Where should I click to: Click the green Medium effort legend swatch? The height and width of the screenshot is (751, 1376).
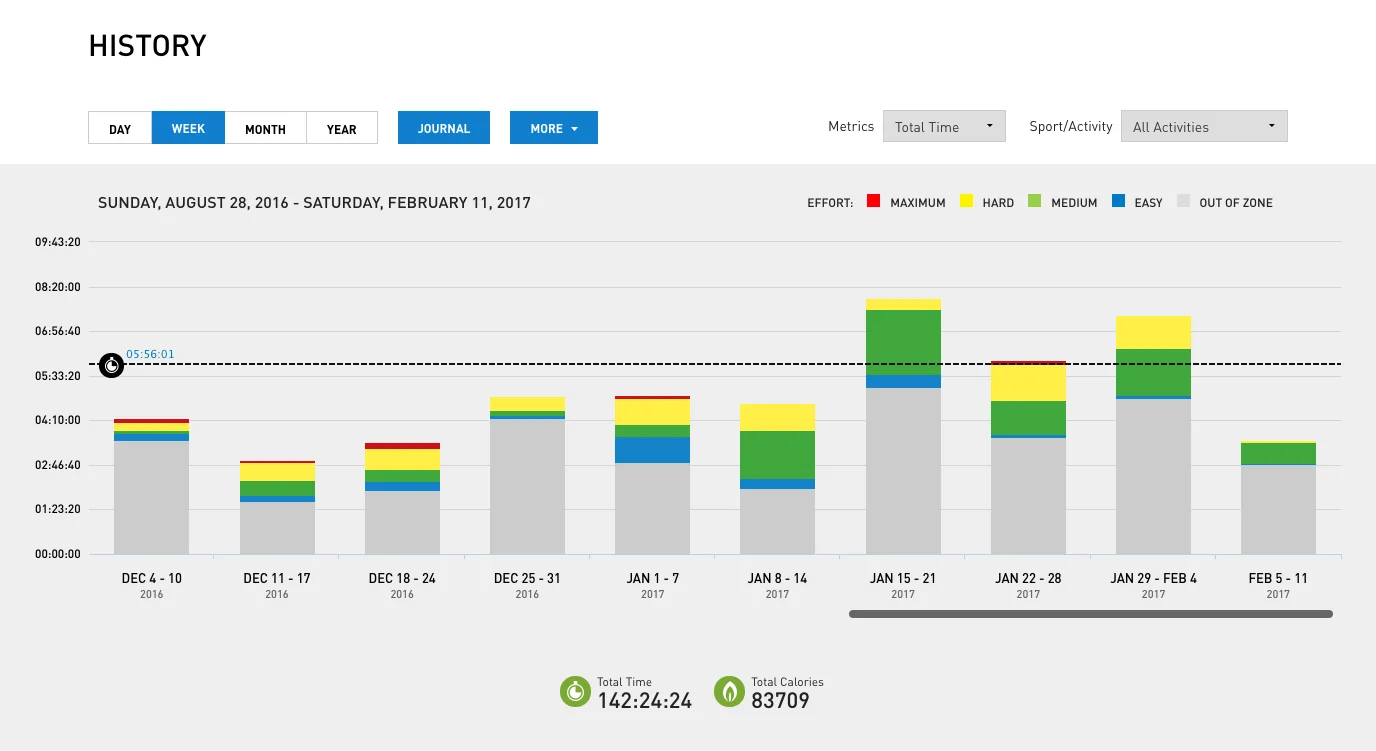(1034, 202)
